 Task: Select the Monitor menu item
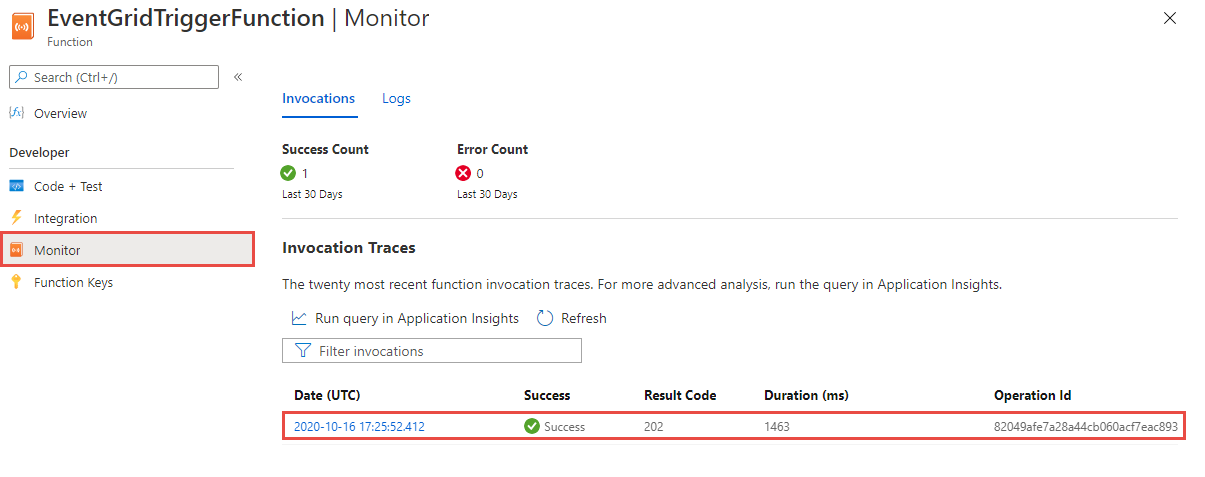pos(57,250)
